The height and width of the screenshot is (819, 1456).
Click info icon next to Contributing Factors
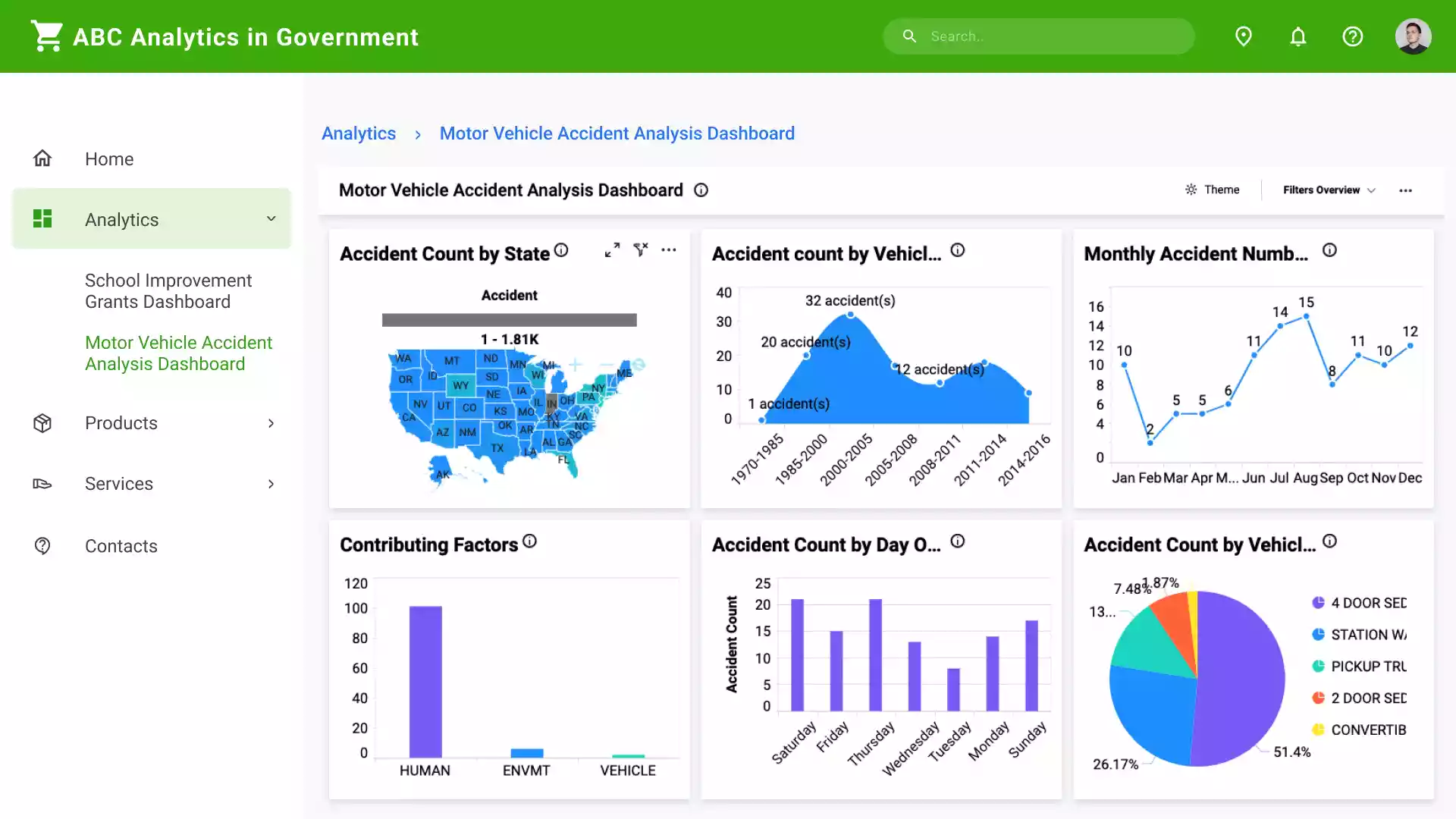coord(529,541)
